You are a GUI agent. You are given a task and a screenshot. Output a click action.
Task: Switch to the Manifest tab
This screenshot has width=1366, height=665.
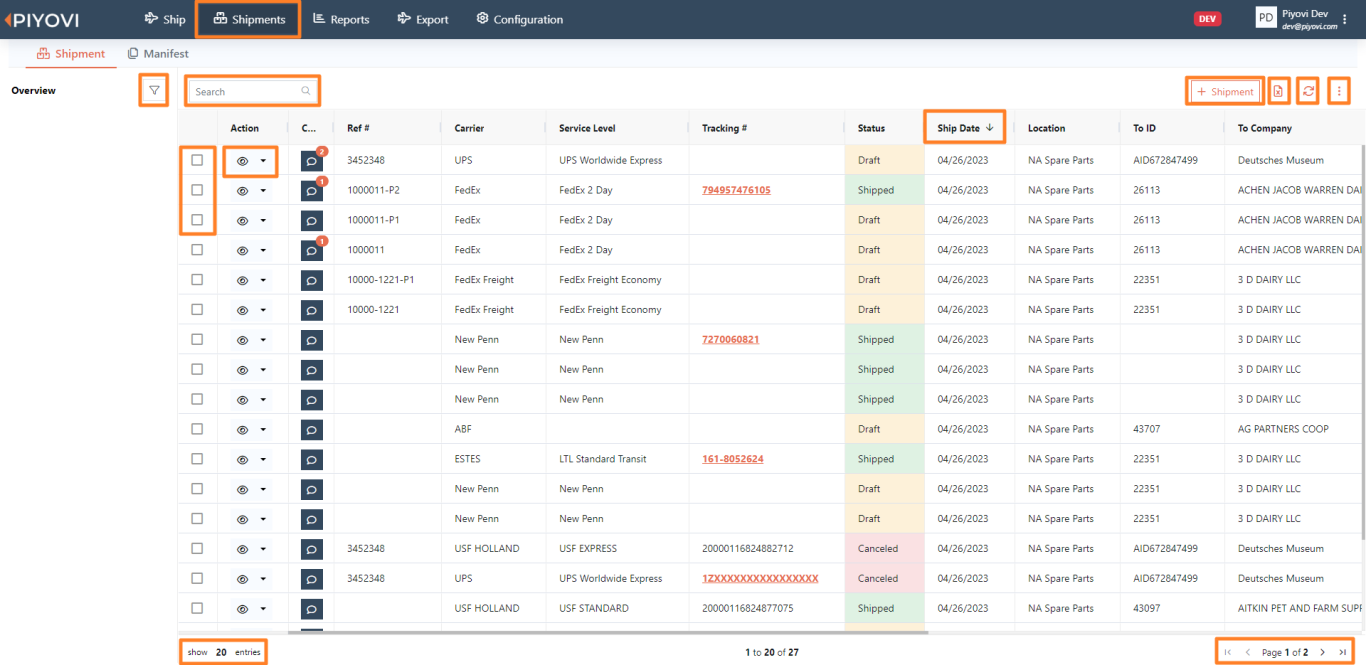click(158, 54)
